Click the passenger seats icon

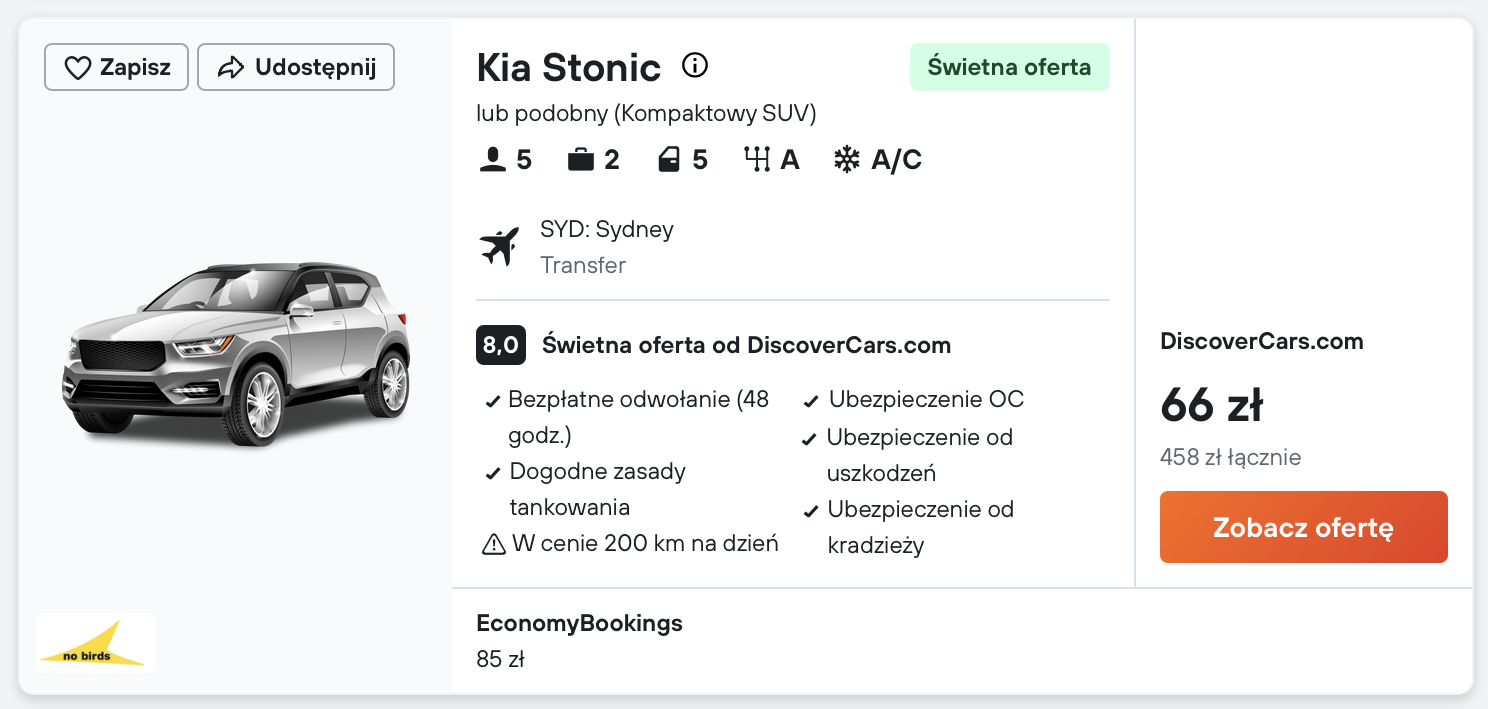[492, 160]
